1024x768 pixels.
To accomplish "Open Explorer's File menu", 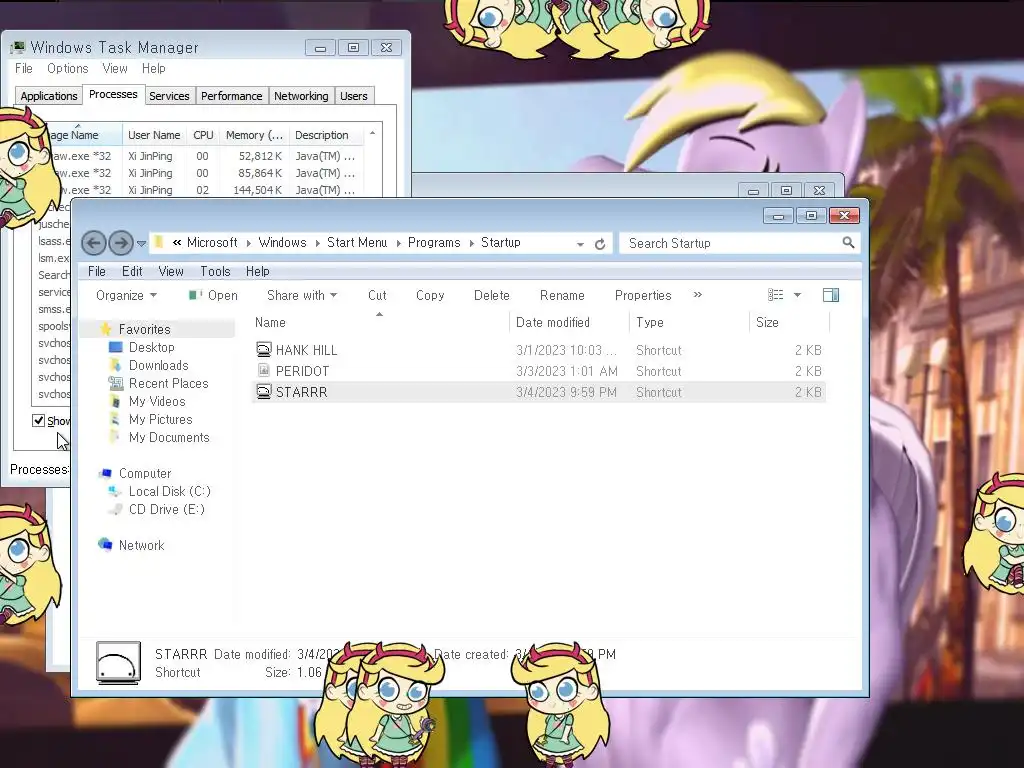I will point(97,271).
